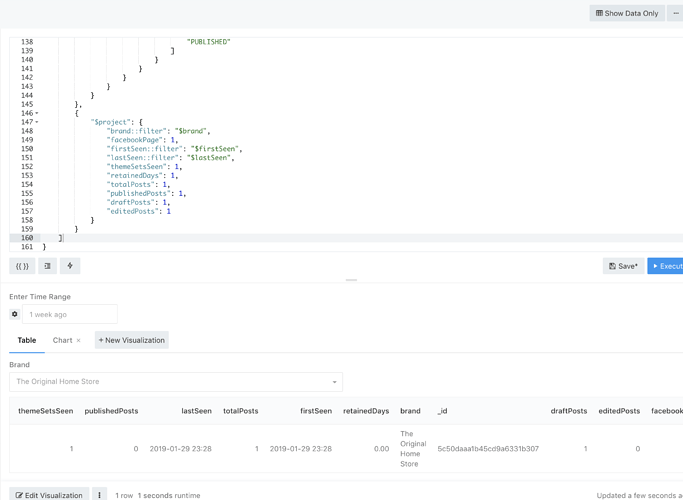This screenshot has width=683, height=500.
Task: Sort by themeSetsSeen column header
Action: pos(46,411)
